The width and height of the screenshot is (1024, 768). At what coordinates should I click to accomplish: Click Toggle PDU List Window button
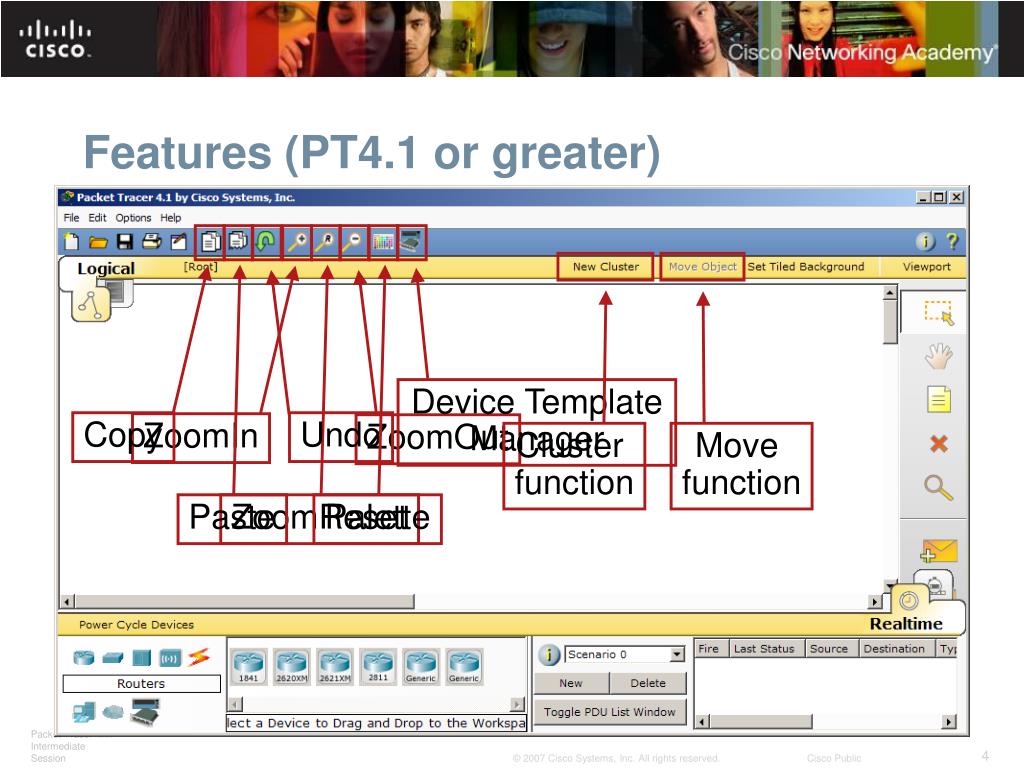coord(610,712)
